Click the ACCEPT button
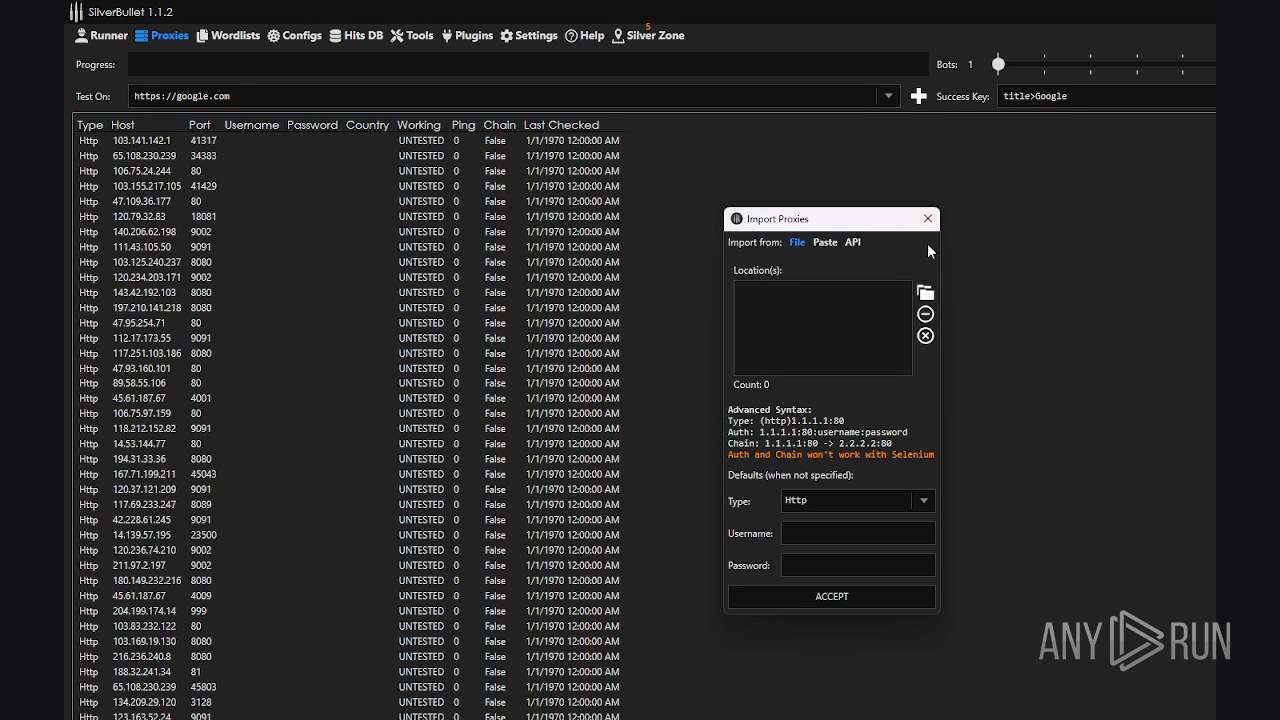 coord(832,596)
